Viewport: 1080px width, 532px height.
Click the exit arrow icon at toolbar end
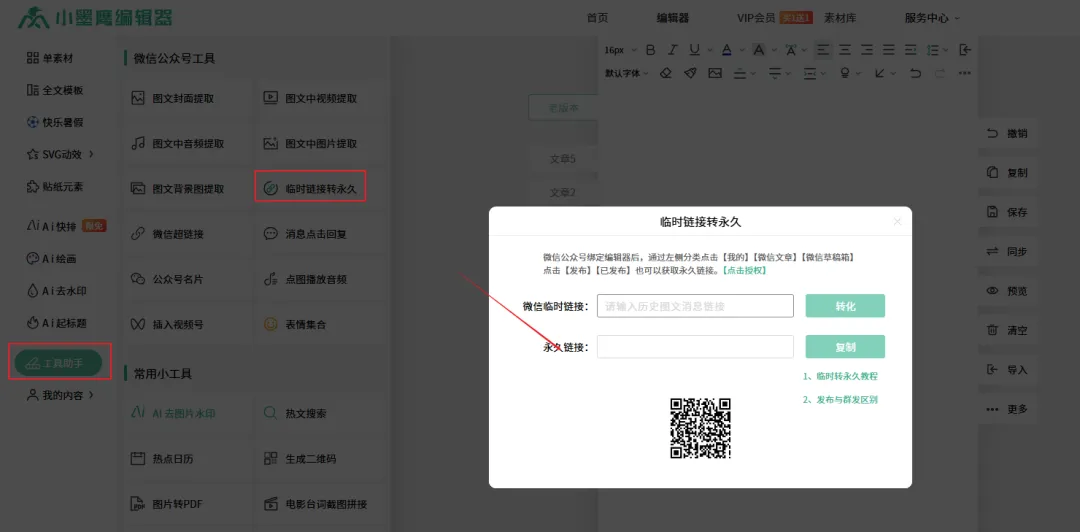click(966, 50)
